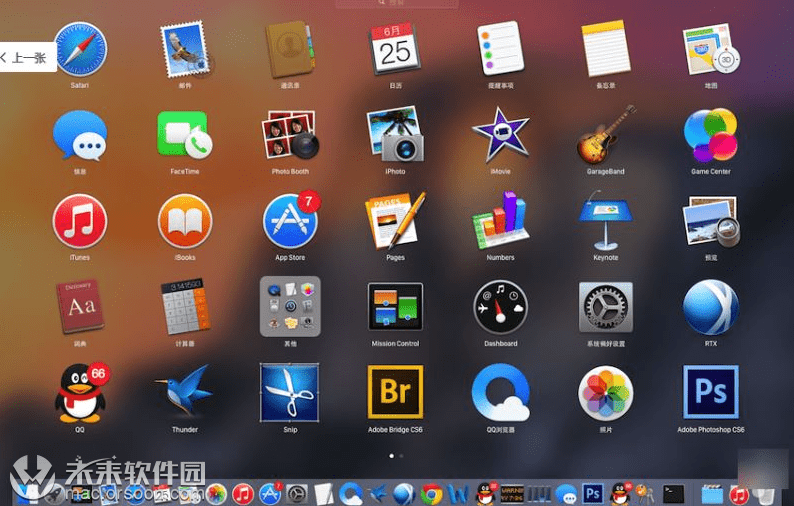
Task: Open iBooks app
Action: [x=185, y=221]
